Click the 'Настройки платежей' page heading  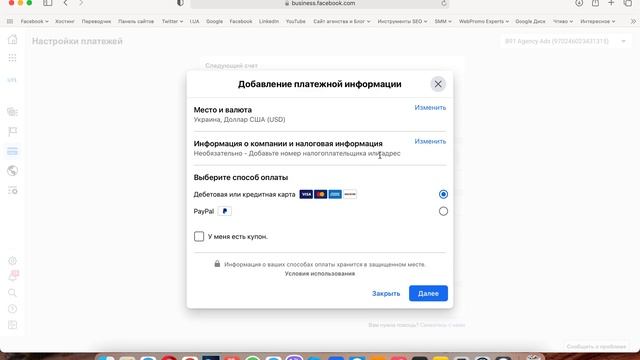point(77,41)
